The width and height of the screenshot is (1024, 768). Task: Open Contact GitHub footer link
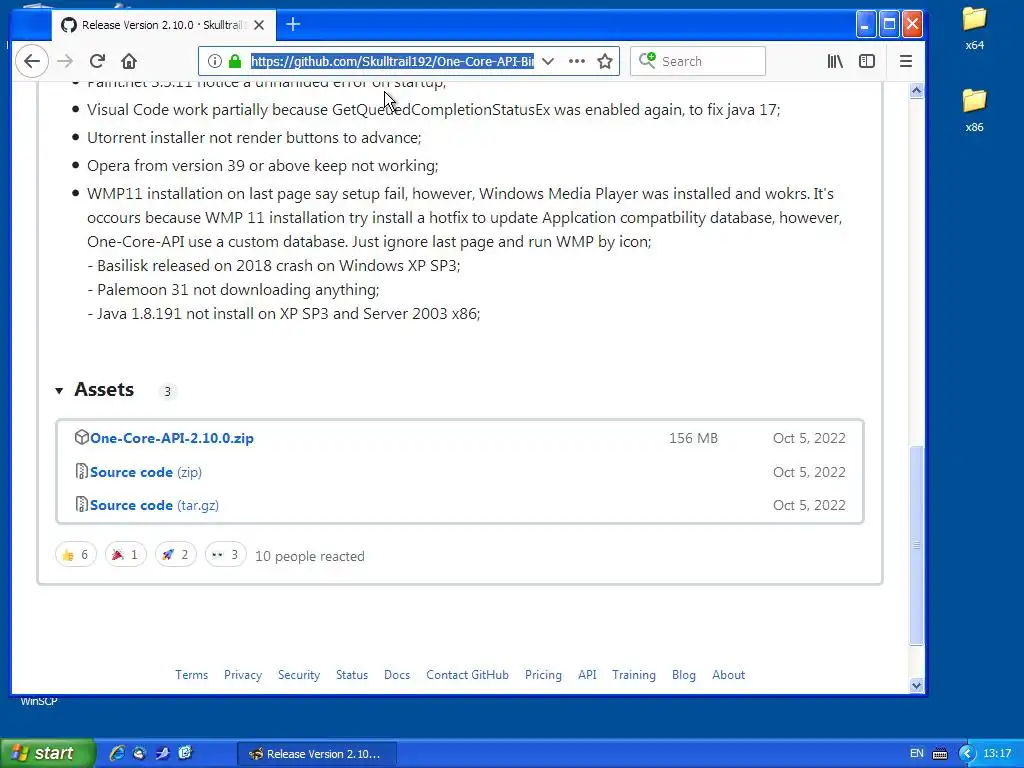pos(468,675)
